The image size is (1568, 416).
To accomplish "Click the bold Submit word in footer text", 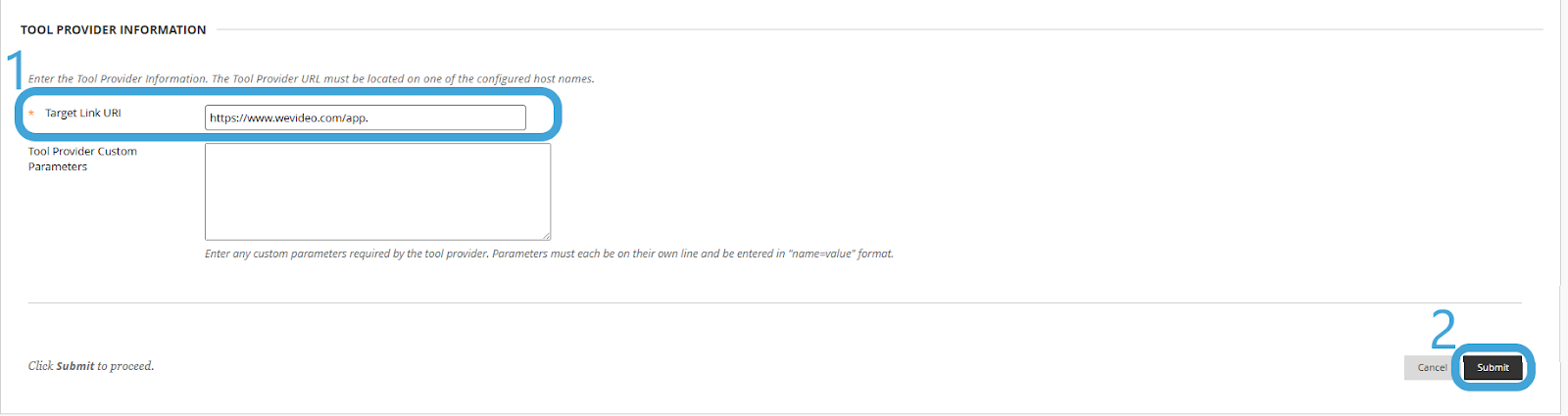I will tap(75, 366).
